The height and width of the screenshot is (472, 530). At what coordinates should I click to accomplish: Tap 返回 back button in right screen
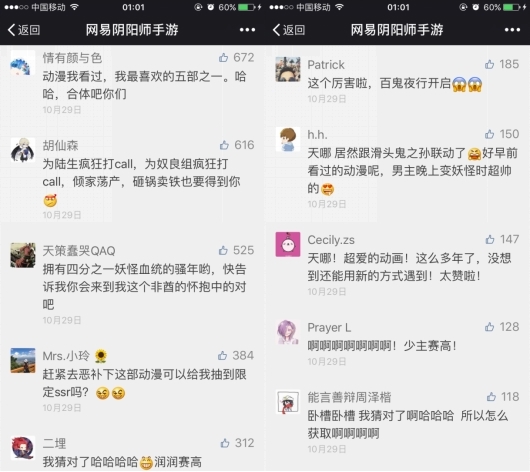[x=289, y=30]
